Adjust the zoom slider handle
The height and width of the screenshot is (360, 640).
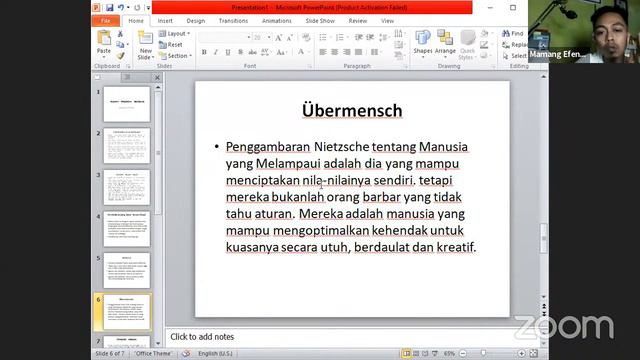(483, 353)
